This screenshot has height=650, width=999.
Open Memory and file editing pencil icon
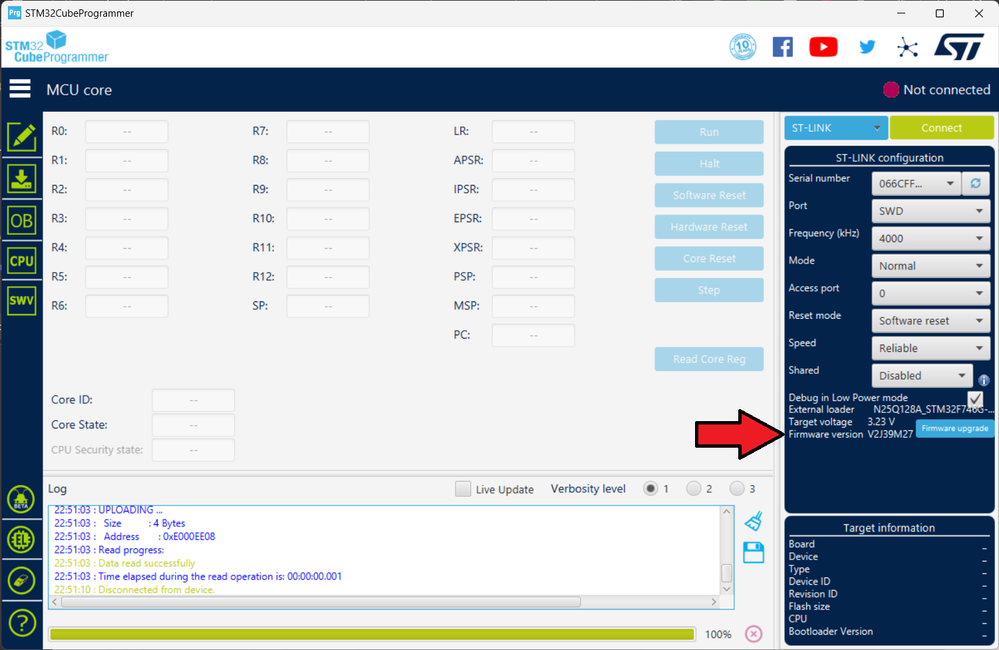click(22, 137)
